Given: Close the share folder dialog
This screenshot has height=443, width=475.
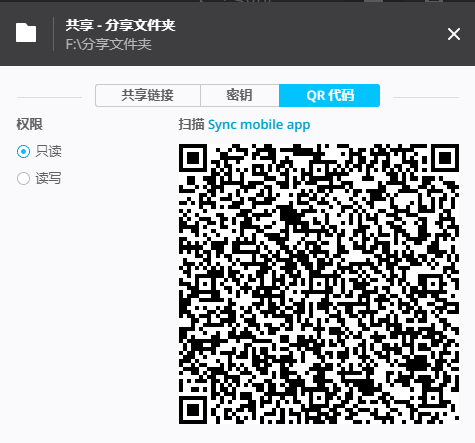Looking at the screenshot, I should tap(454, 34).
